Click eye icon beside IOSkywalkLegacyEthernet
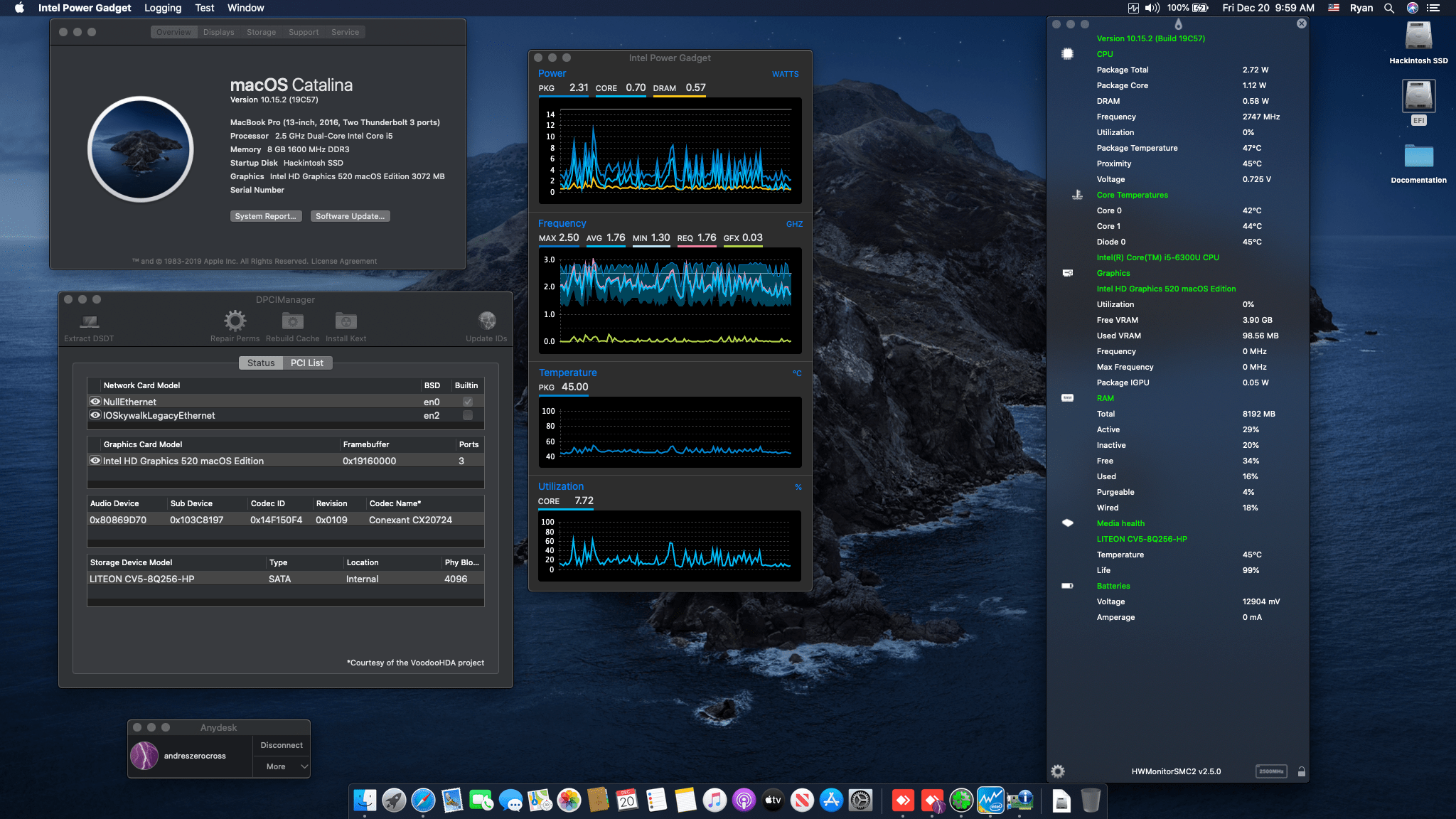 [x=95, y=415]
